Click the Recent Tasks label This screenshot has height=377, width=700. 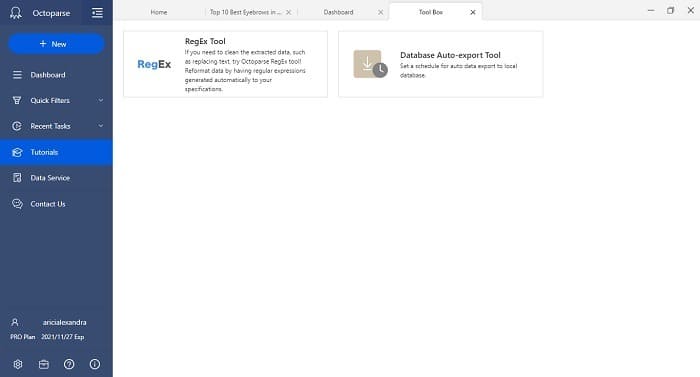point(50,126)
